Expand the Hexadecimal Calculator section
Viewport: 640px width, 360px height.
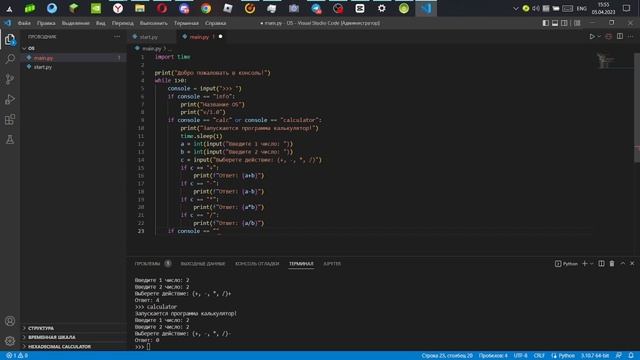60,347
